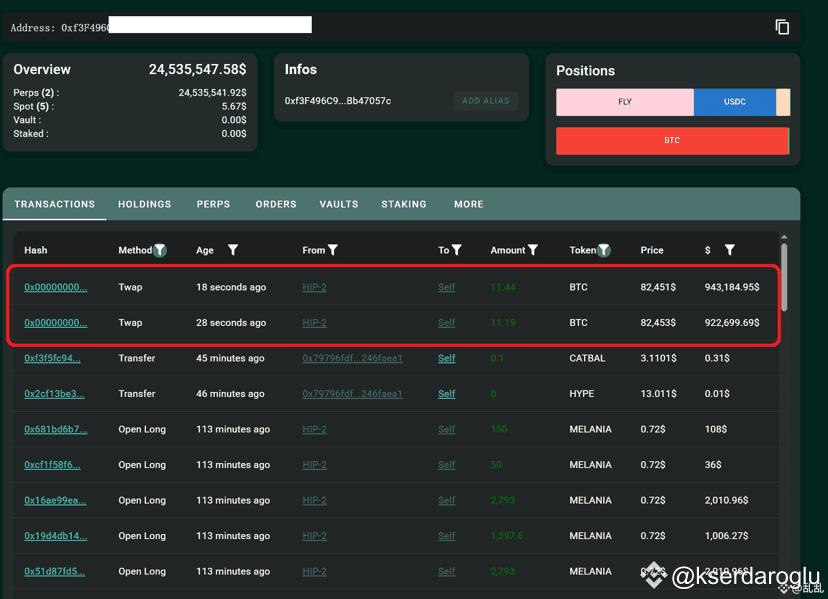Click the ADD ALIAS button
Viewport: 828px width, 599px height.
486,101
